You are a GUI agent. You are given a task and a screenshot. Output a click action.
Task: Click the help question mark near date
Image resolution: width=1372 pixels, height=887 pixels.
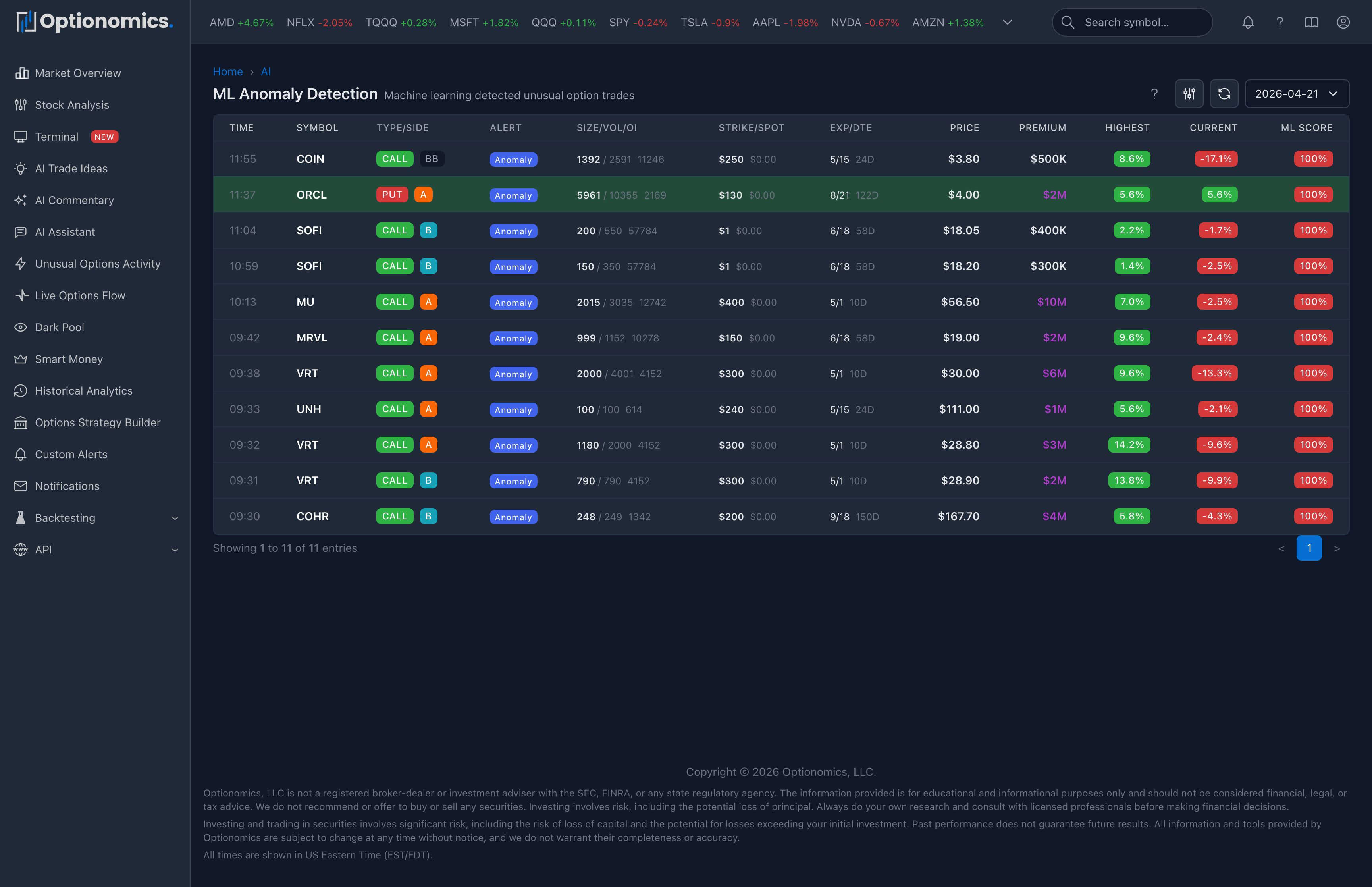coord(1154,94)
